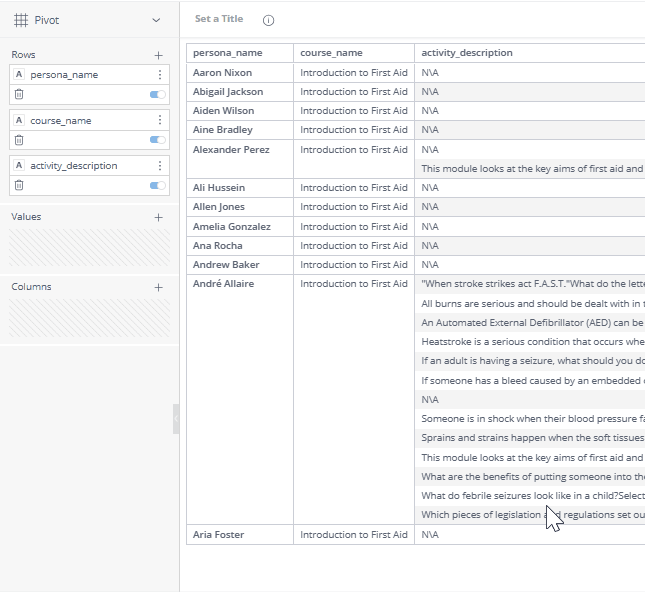645x592 pixels.
Task: Click the activity_description column header
Action: click(467, 53)
